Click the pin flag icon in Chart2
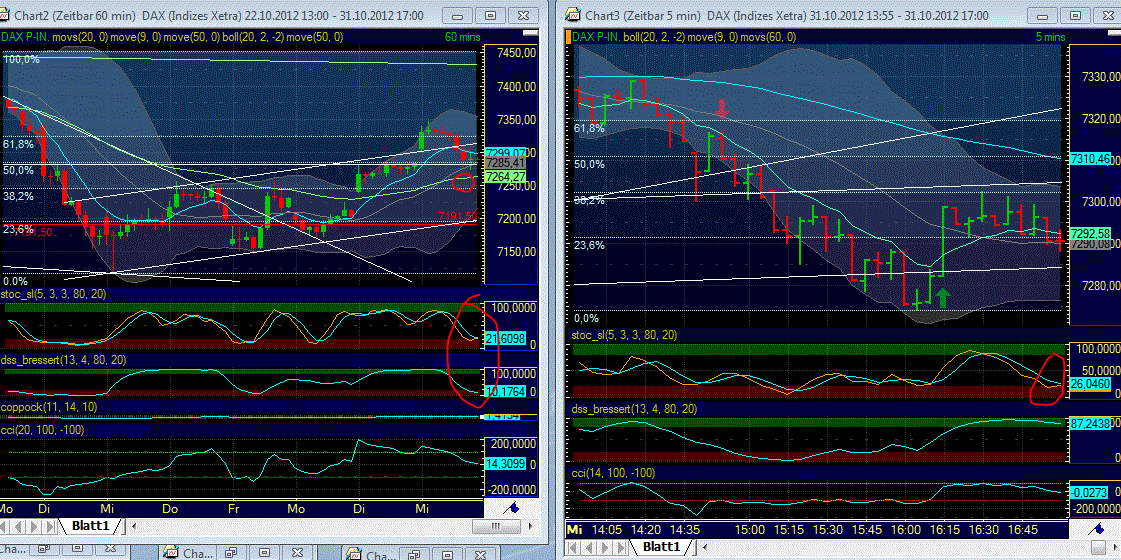 pyautogui.click(x=512, y=509)
